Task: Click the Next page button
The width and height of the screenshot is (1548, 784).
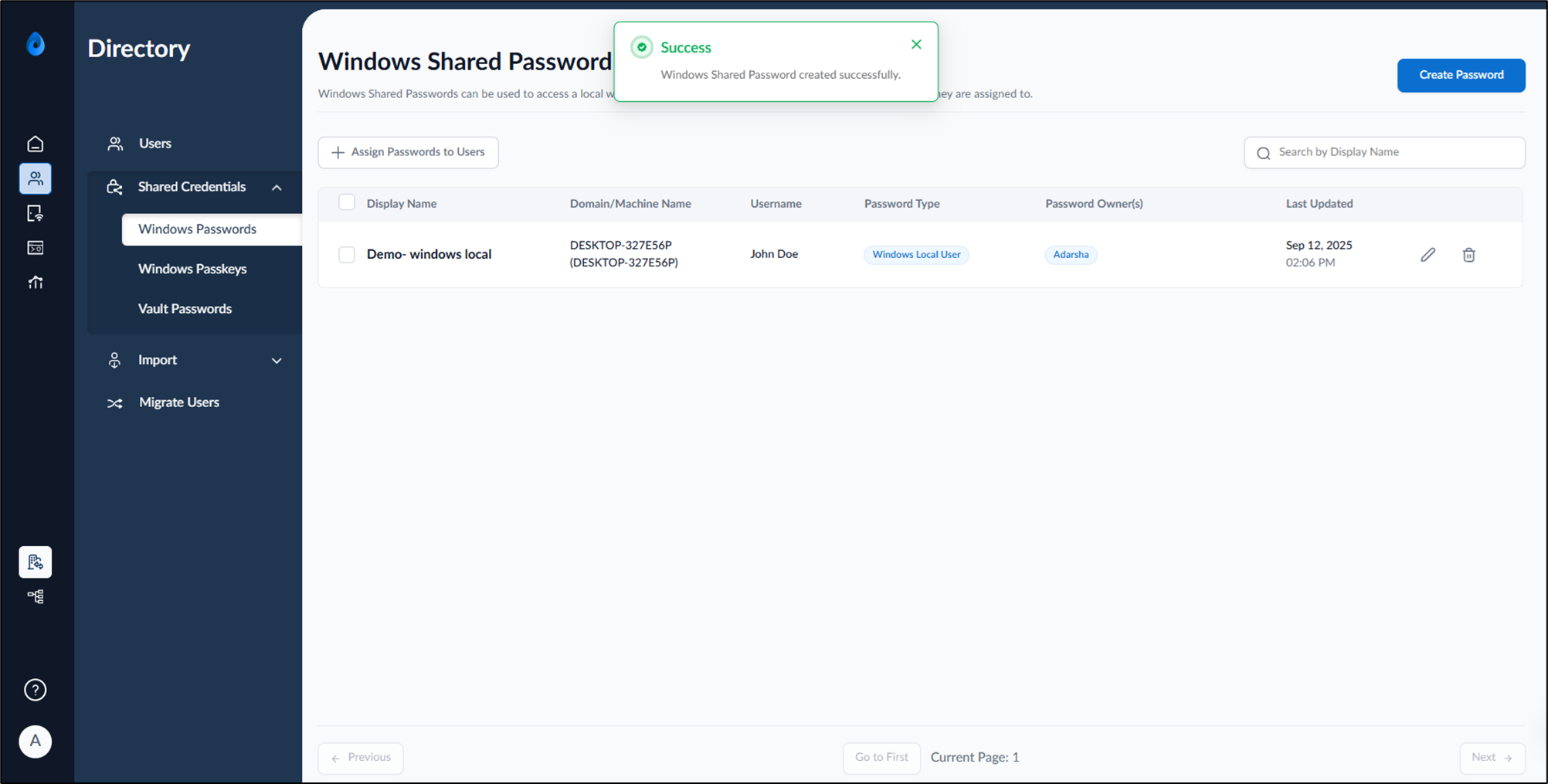Action: 1492,758
